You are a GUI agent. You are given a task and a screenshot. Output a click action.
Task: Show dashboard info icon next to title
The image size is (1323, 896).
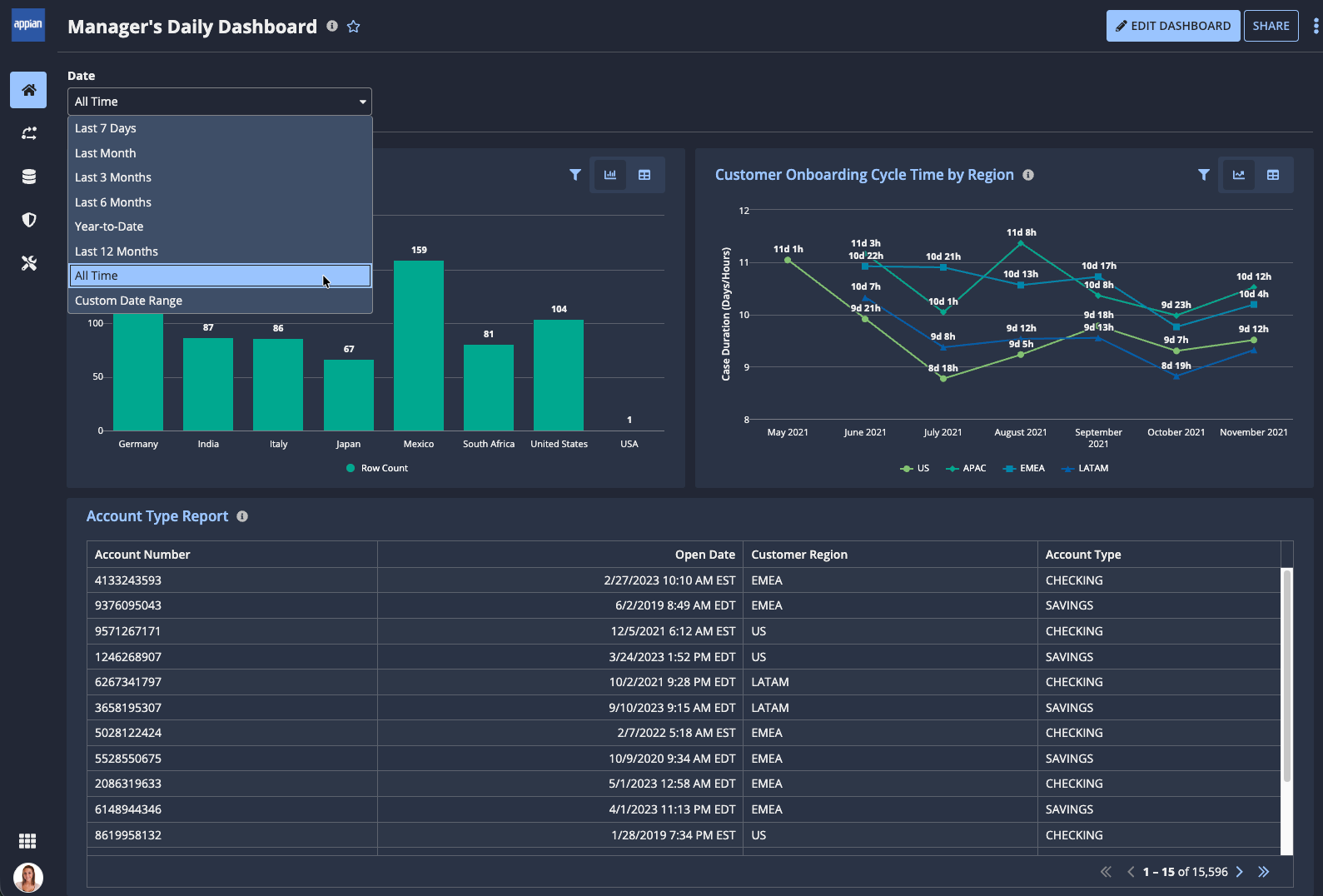point(332,26)
